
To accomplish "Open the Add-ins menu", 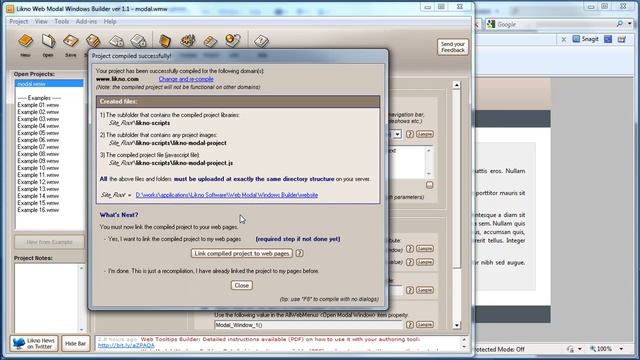I will 86,22.
